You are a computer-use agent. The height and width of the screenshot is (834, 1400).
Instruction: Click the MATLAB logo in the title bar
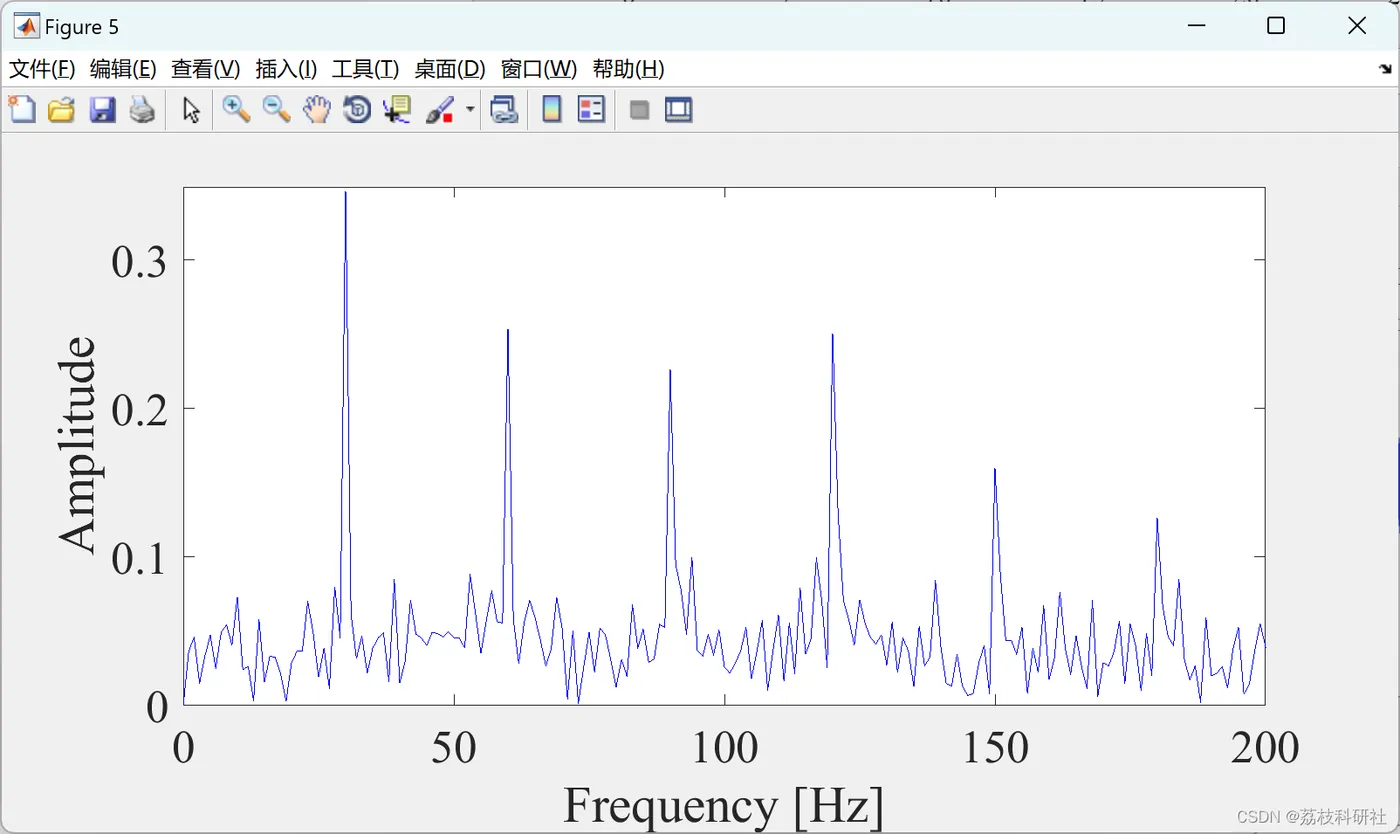click(x=25, y=27)
